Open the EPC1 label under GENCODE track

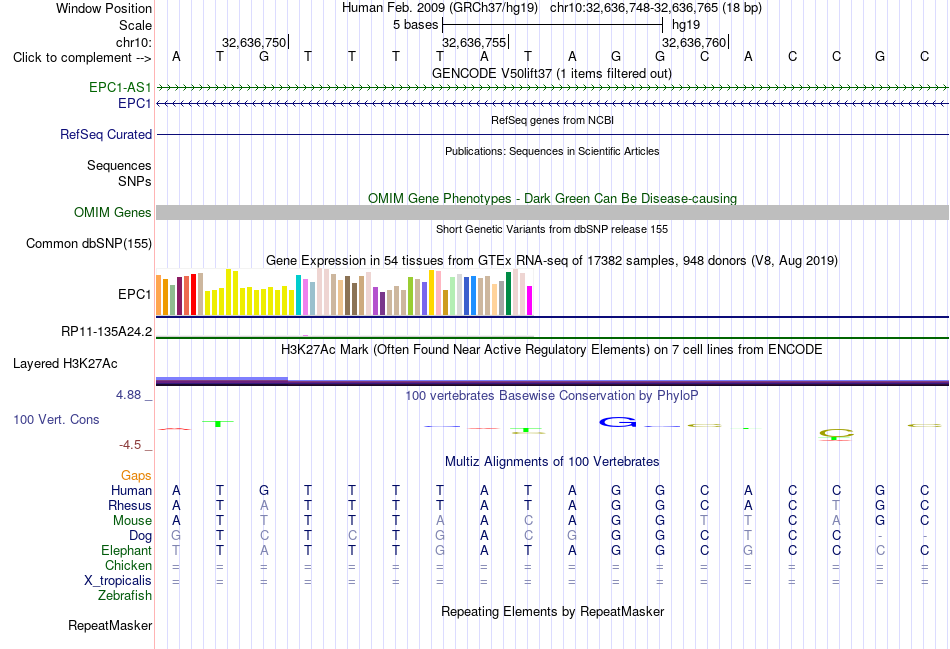click(135, 104)
